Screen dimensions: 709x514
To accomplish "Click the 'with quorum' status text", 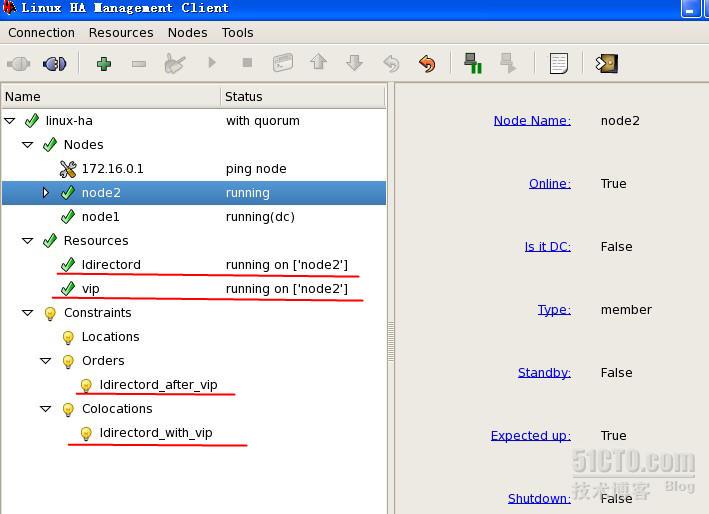I will point(263,121).
